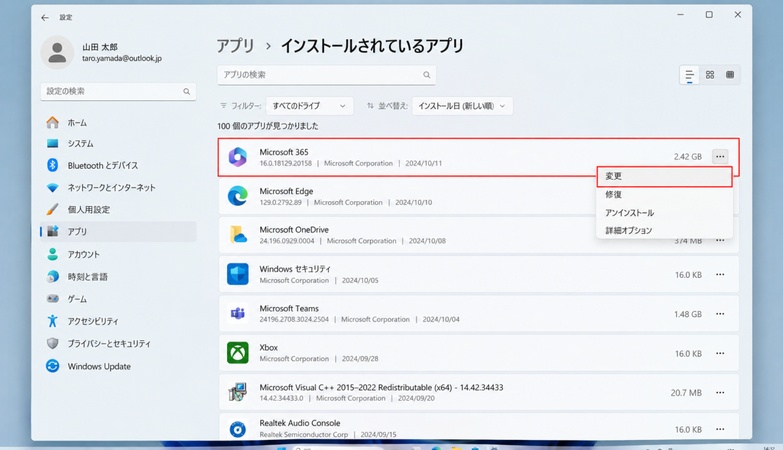Screen dimensions: 783x450
Task: Select the Microsoft Edge app name
Action: click(x=286, y=191)
